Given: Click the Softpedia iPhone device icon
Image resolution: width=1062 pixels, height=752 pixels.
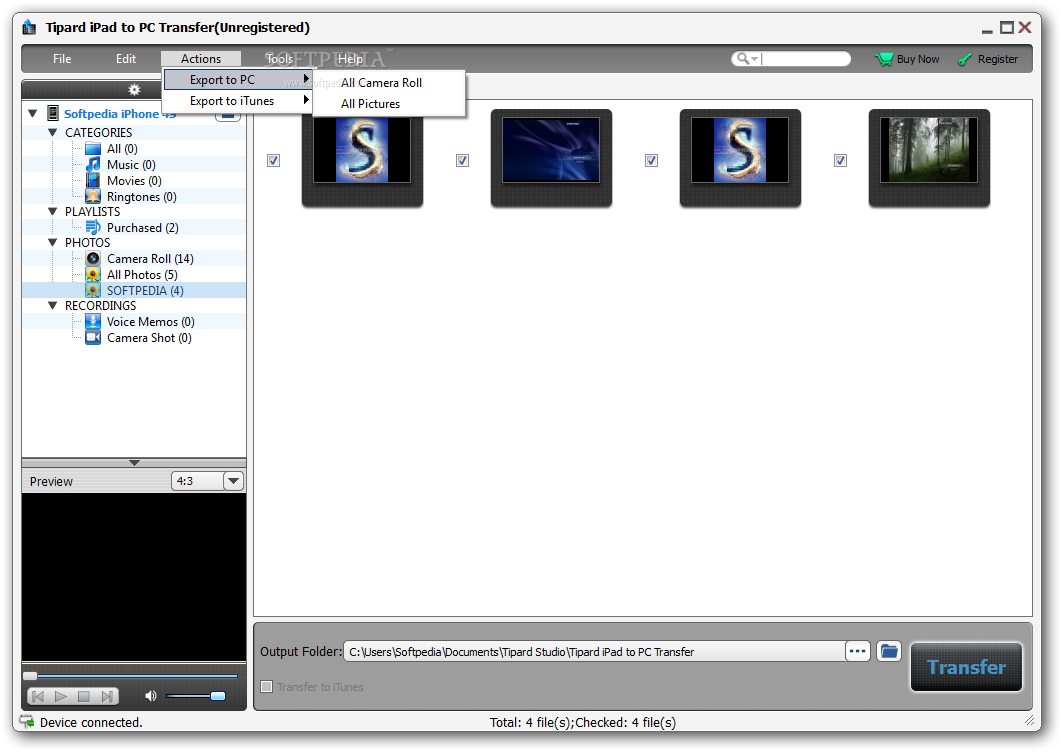Looking at the screenshot, I should (x=52, y=113).
